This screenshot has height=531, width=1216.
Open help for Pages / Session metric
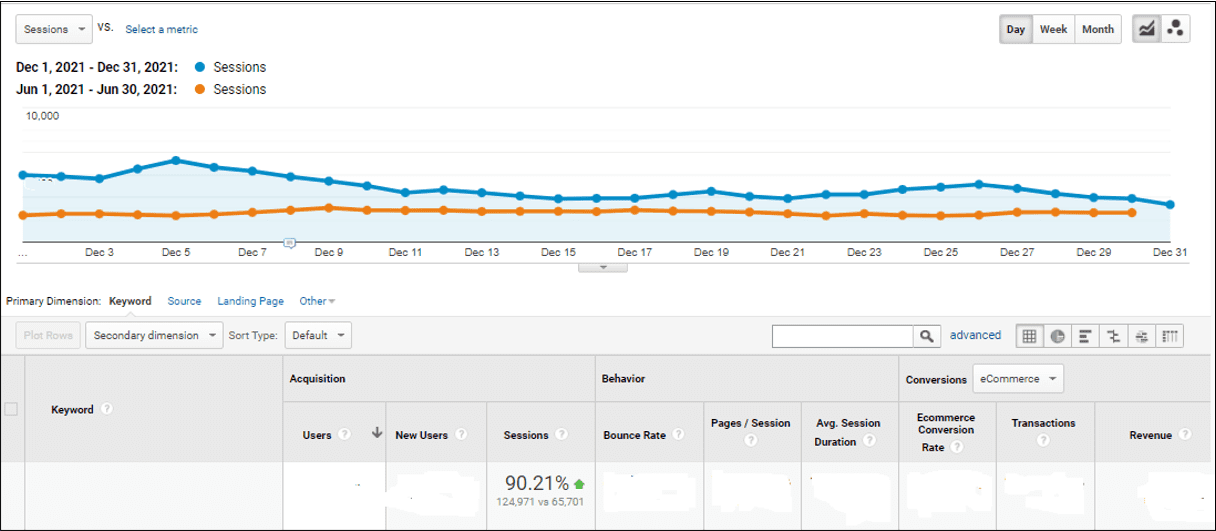[x=753, y=440]
